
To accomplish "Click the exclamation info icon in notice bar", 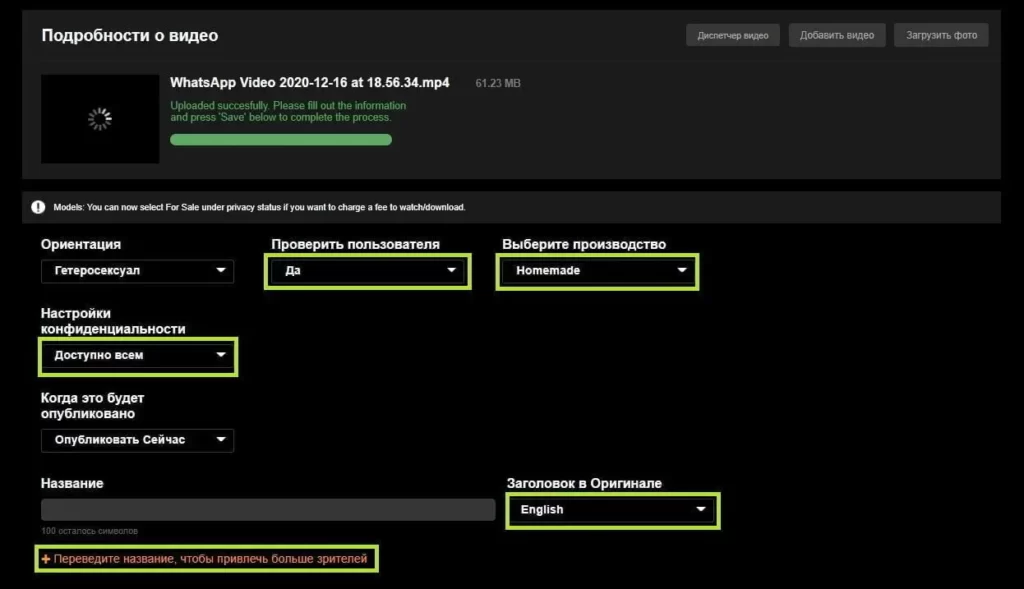I will coord(39,207).
